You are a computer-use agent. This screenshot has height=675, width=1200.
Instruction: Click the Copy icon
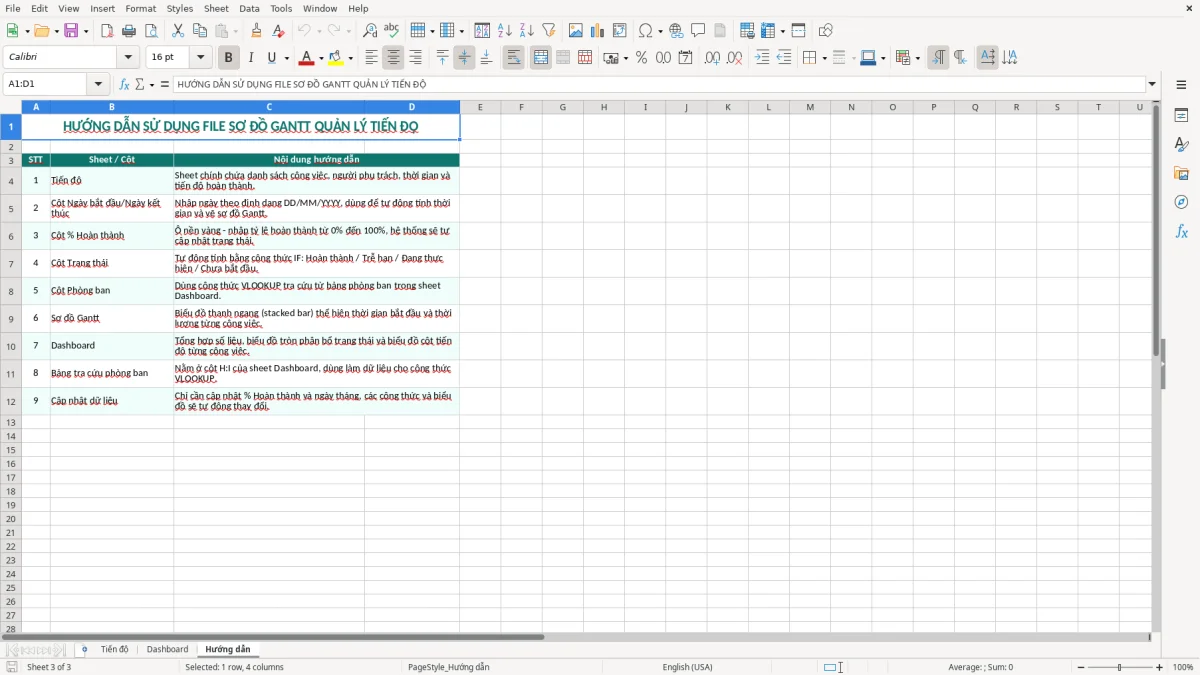200,31
